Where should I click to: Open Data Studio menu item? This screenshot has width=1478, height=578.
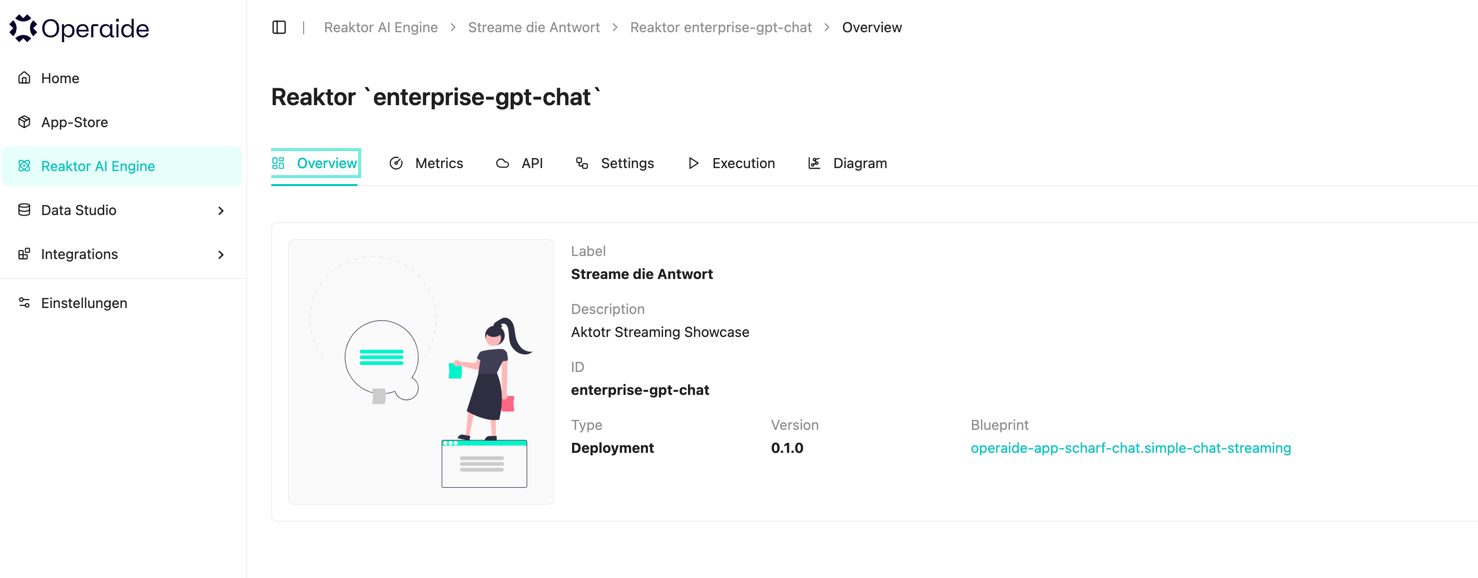click(122, 210)
